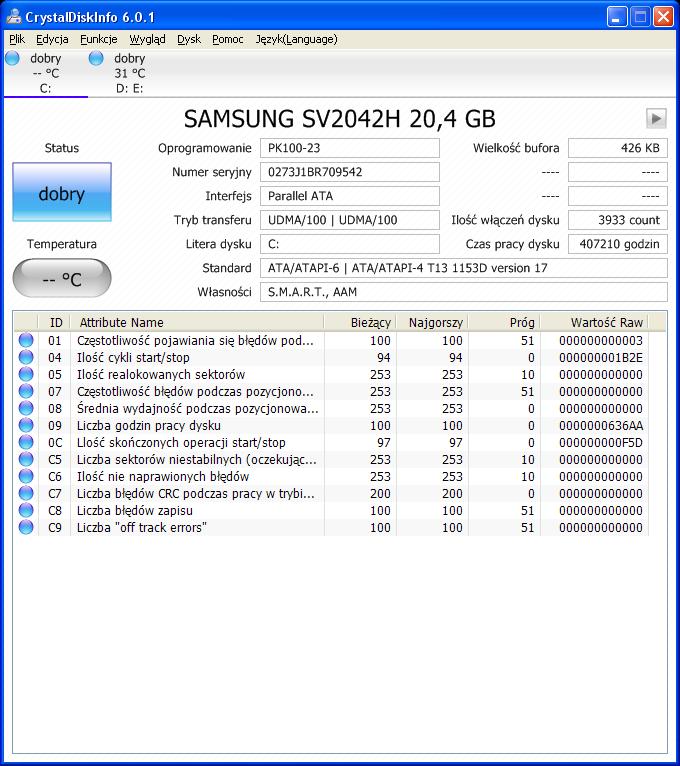Click status orb for attribute 07
Image resolution: width=680 pixels, height=766 pixels.
tap(26, 391)
